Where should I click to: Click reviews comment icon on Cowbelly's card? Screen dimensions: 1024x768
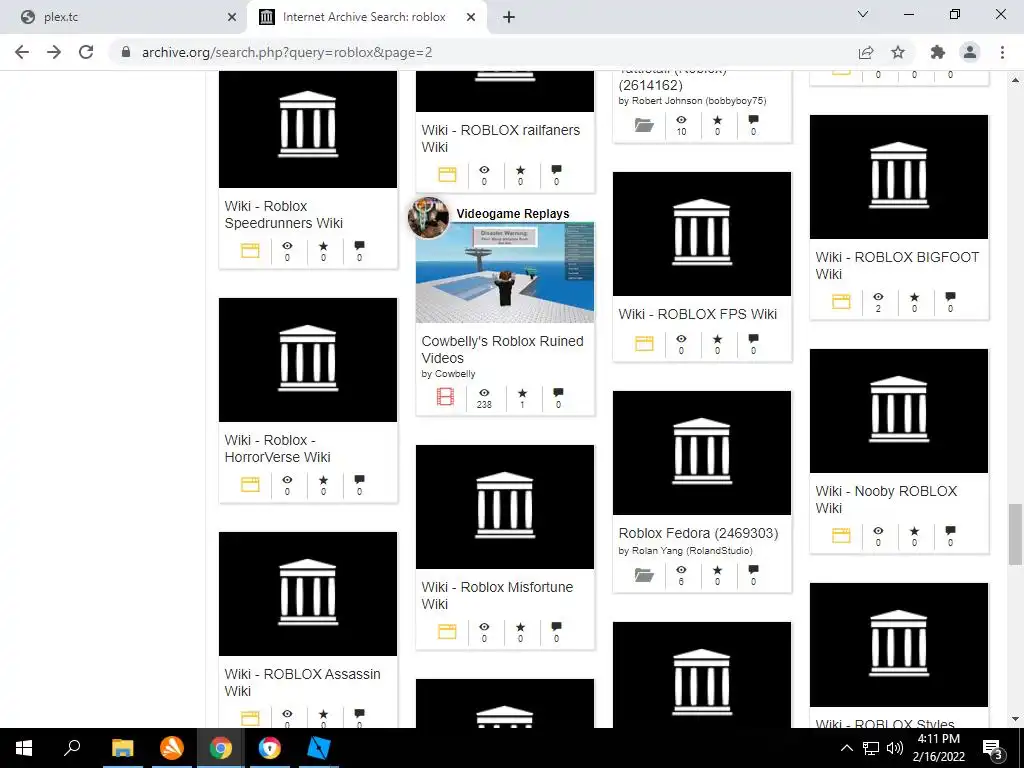click(x=558, y=393)
